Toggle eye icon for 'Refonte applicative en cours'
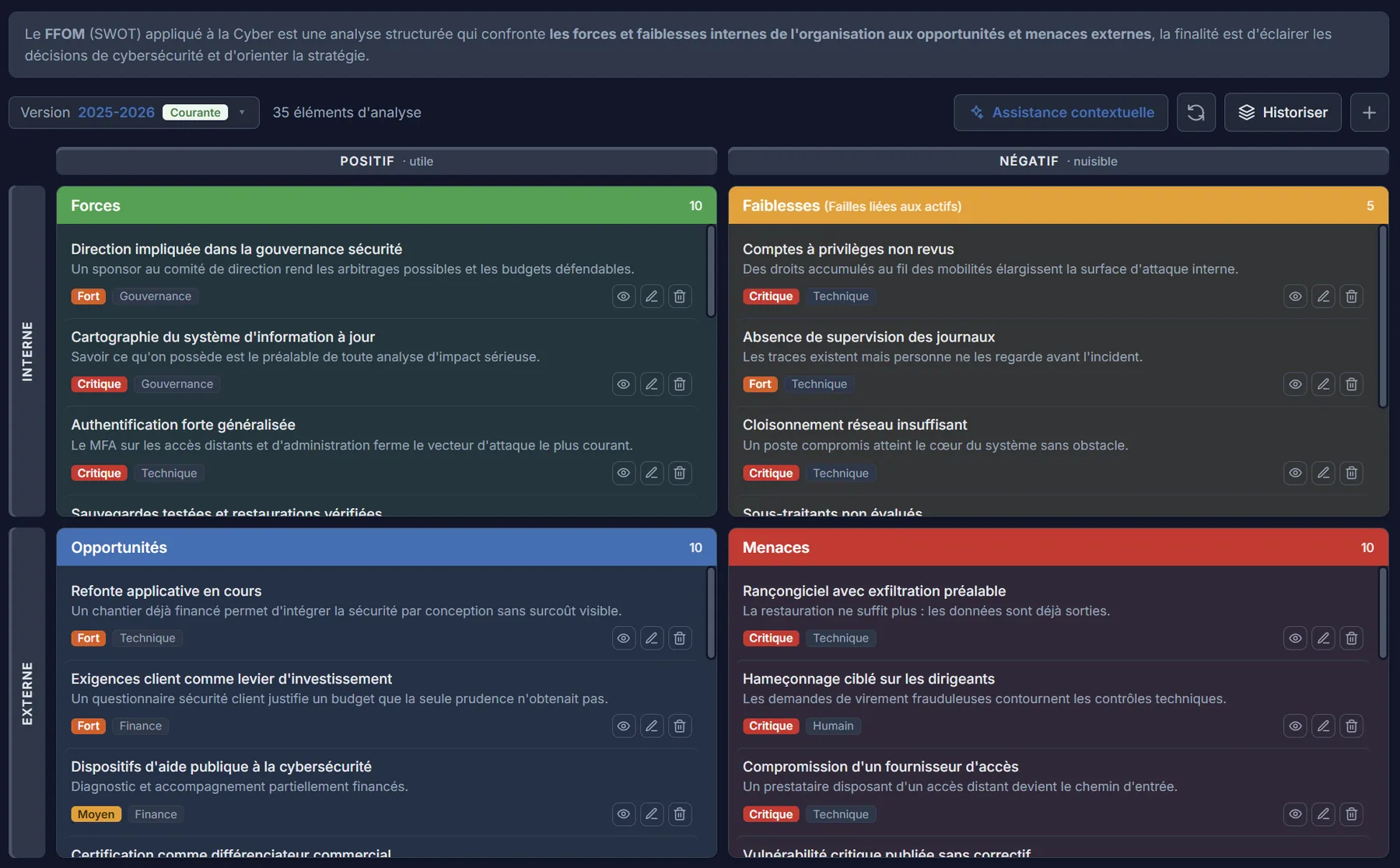The width and height of the screenshot is (1400, 868). point(624,639)
